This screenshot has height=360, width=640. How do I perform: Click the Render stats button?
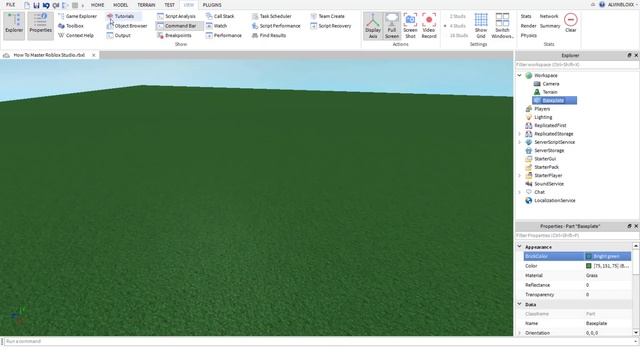click(528, 26)
